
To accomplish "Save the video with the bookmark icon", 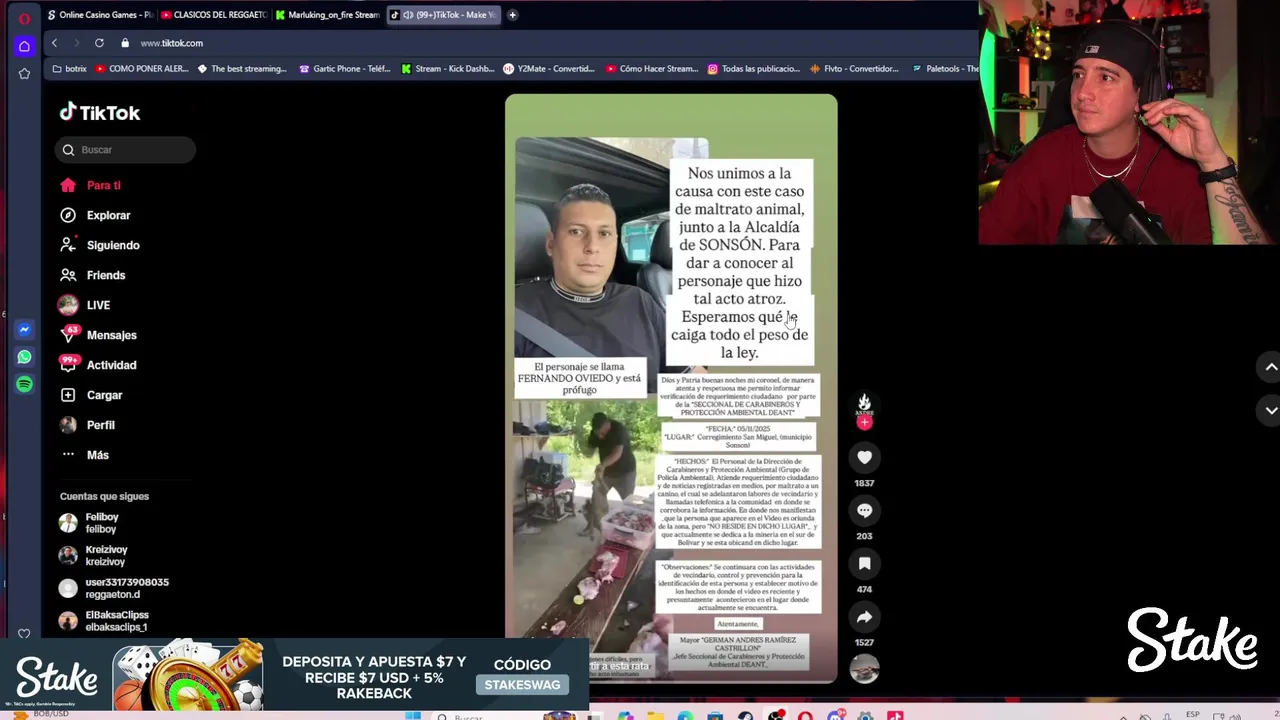I will (x=864, y=564).
